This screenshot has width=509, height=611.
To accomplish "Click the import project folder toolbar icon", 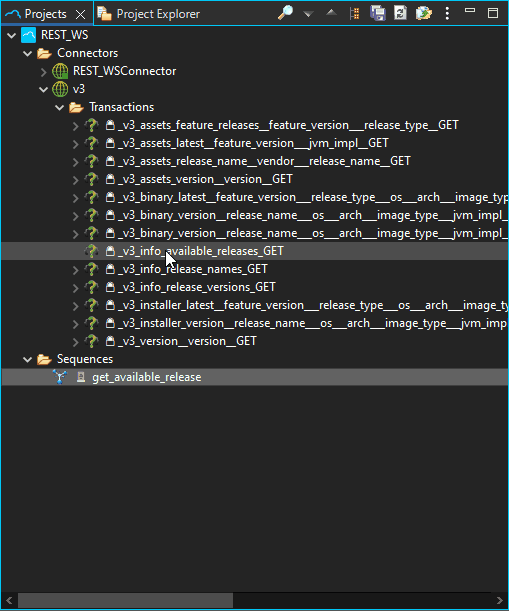I will [424, 13].
